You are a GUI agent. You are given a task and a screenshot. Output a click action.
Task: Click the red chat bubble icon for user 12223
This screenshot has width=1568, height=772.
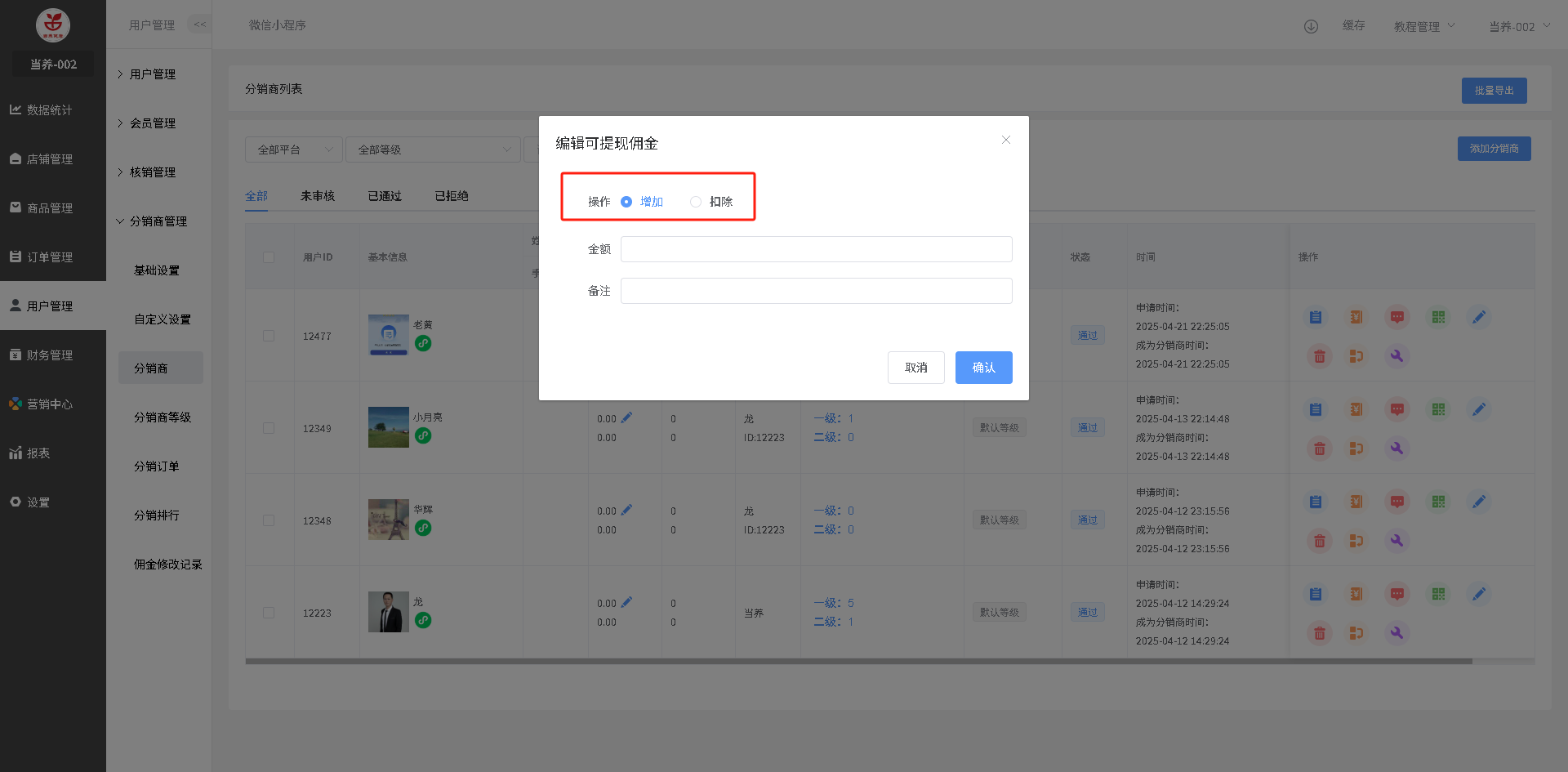[1397, 594]
